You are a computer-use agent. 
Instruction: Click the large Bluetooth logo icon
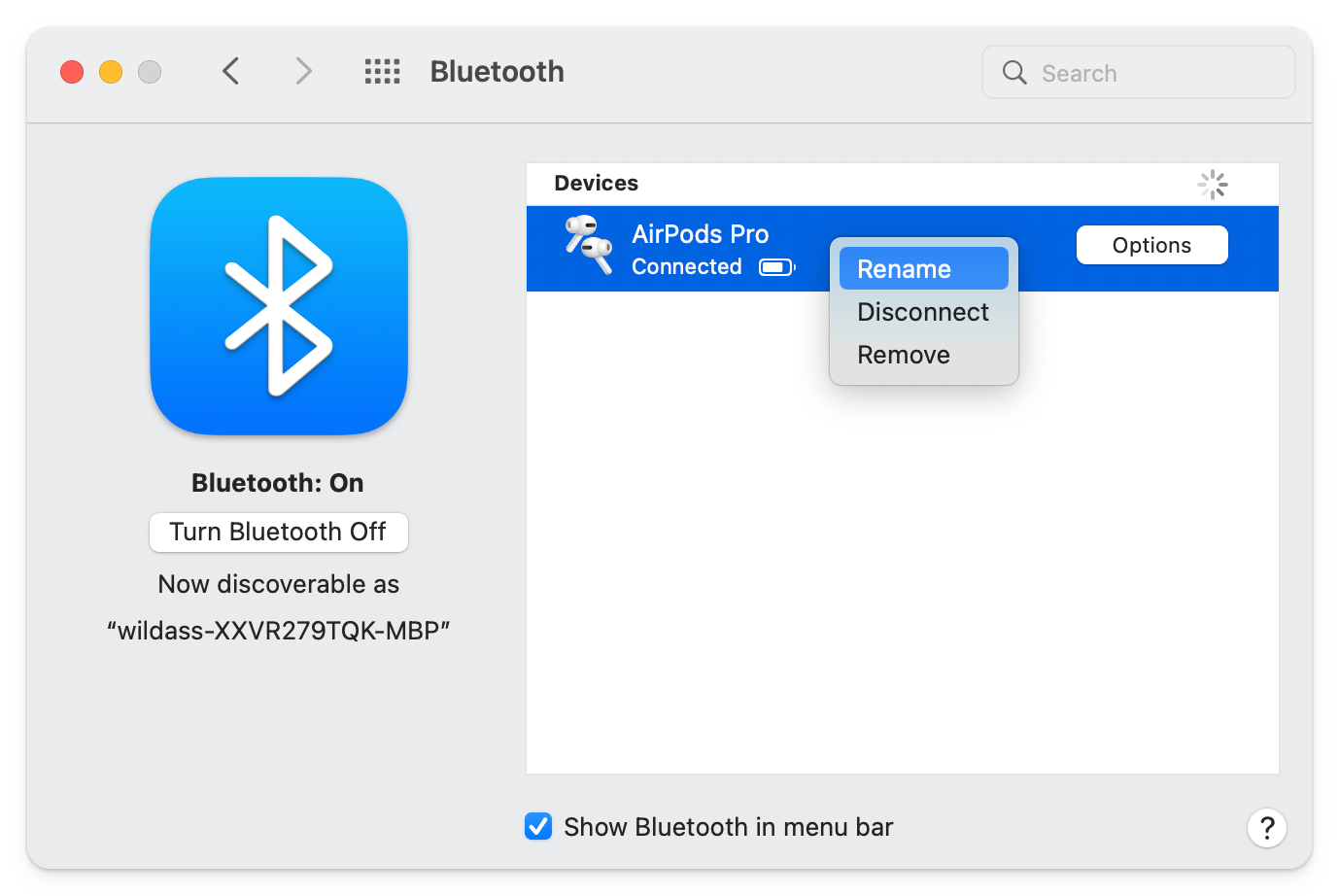(x=279, y=306)
